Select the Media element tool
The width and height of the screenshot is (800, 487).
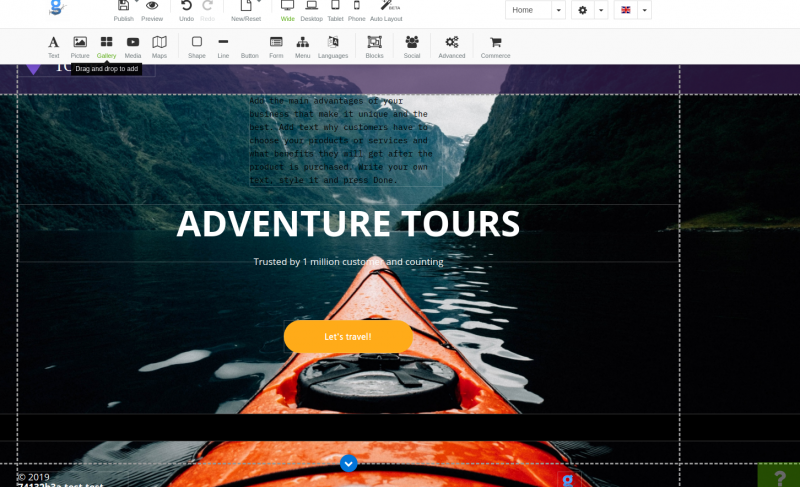(133, 47)
